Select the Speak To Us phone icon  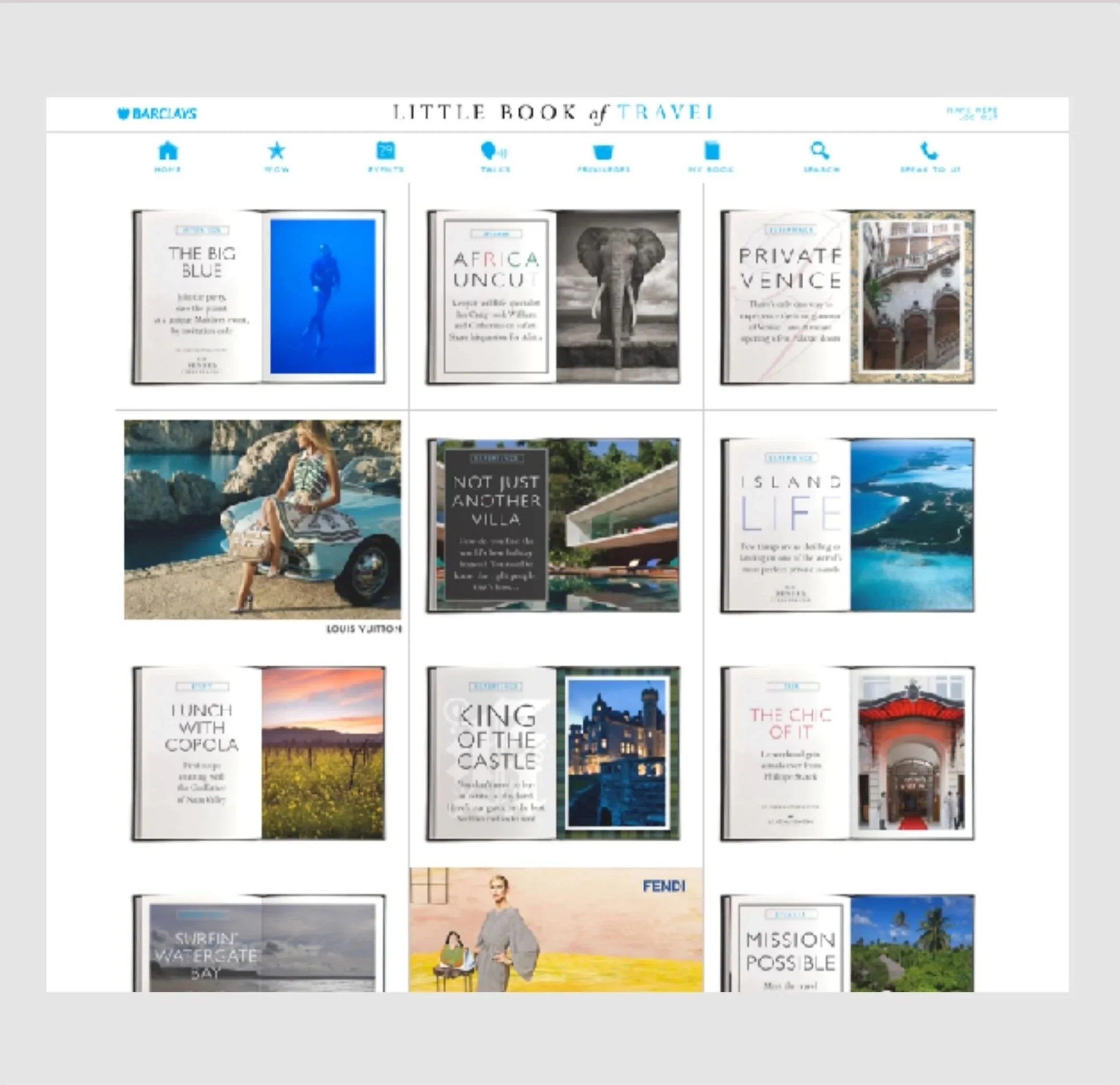click(x=929, y=151)
